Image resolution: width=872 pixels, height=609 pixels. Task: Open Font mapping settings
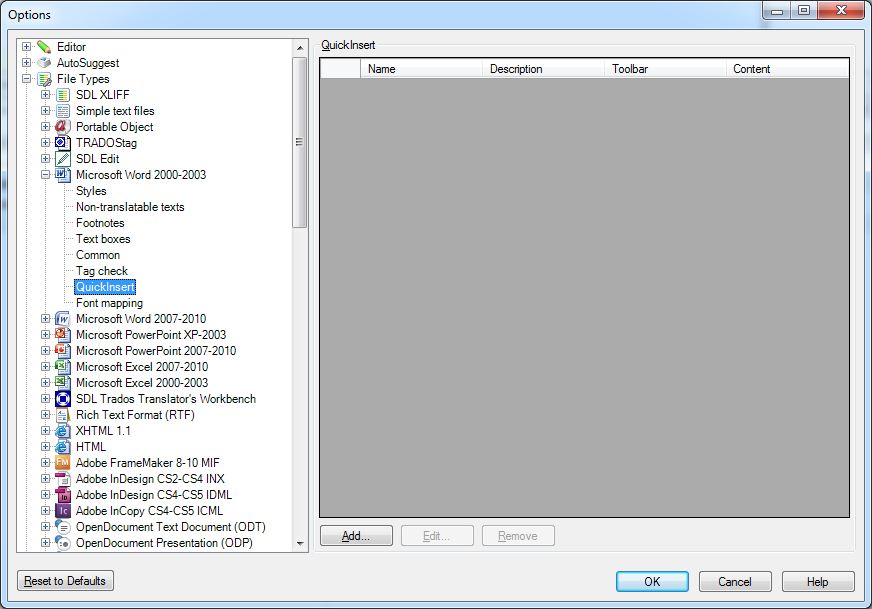110,303
